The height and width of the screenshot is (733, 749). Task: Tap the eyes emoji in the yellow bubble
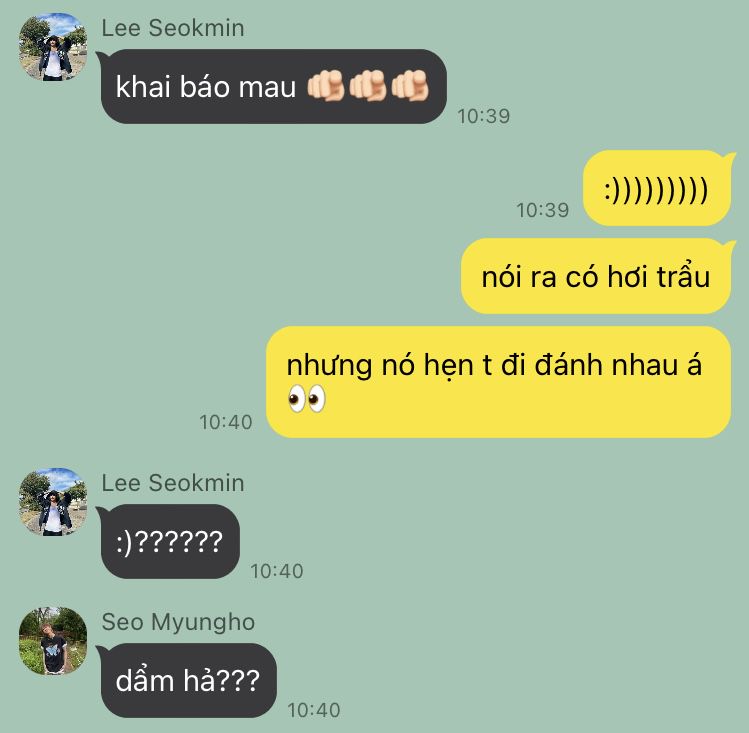[x=307, y=399]
